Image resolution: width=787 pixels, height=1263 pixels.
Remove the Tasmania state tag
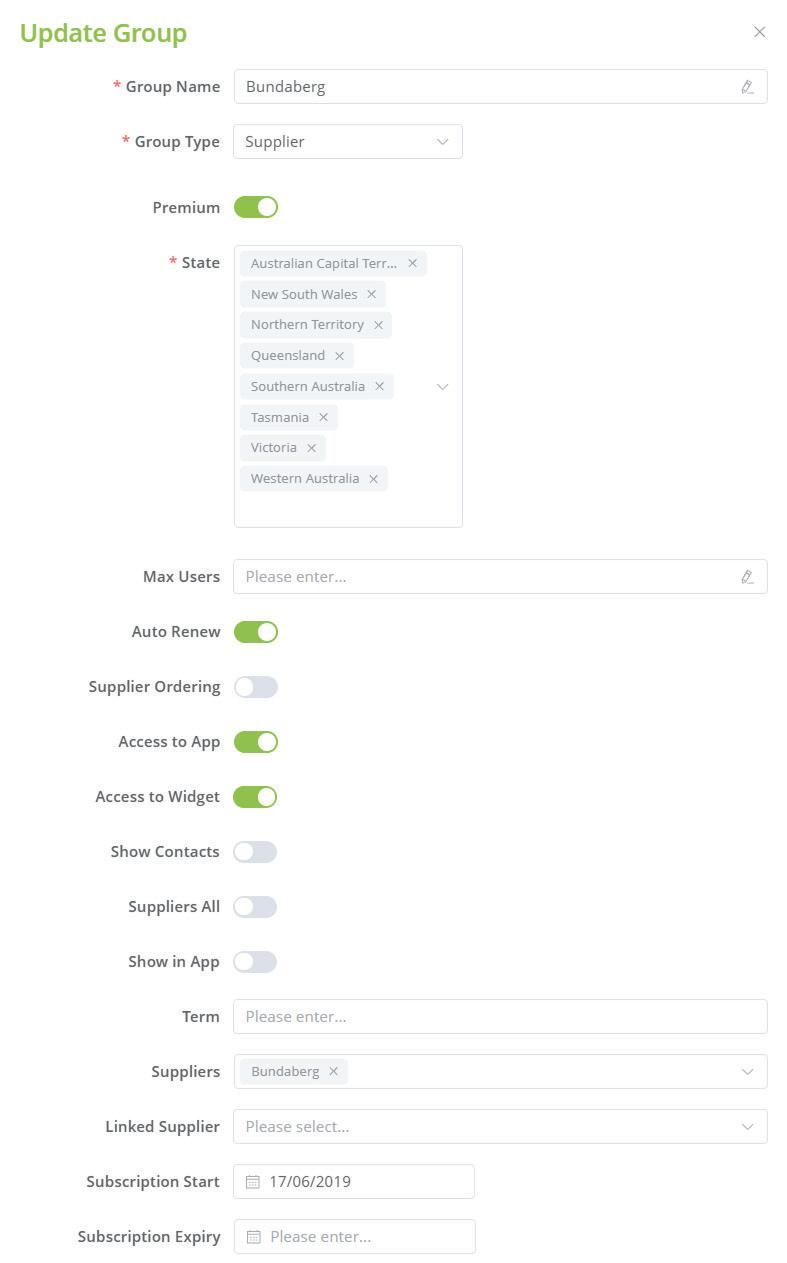click(323, 417)
